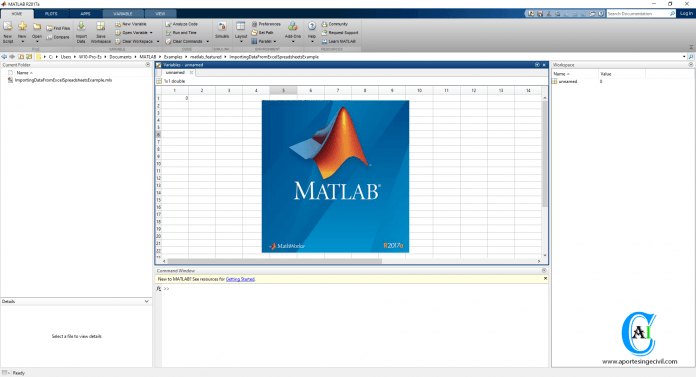Create a New Script
Screen dimensions: 696x377
click(8, 32)
